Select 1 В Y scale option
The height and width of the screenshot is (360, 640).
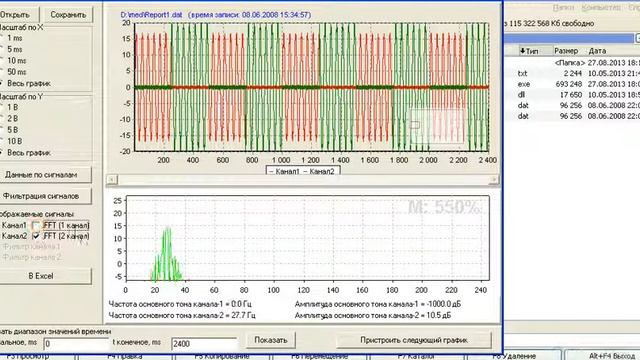click(10, 107)
